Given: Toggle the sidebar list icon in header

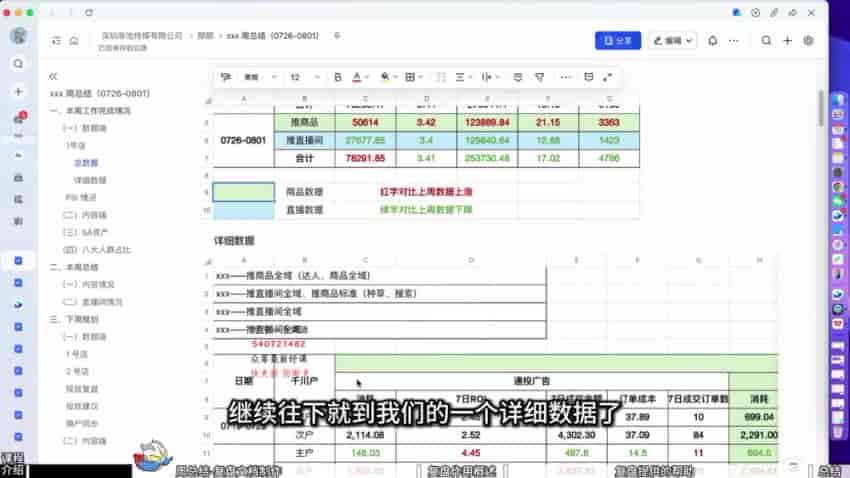Looking at the screenshot, I should tap(56, 41).
